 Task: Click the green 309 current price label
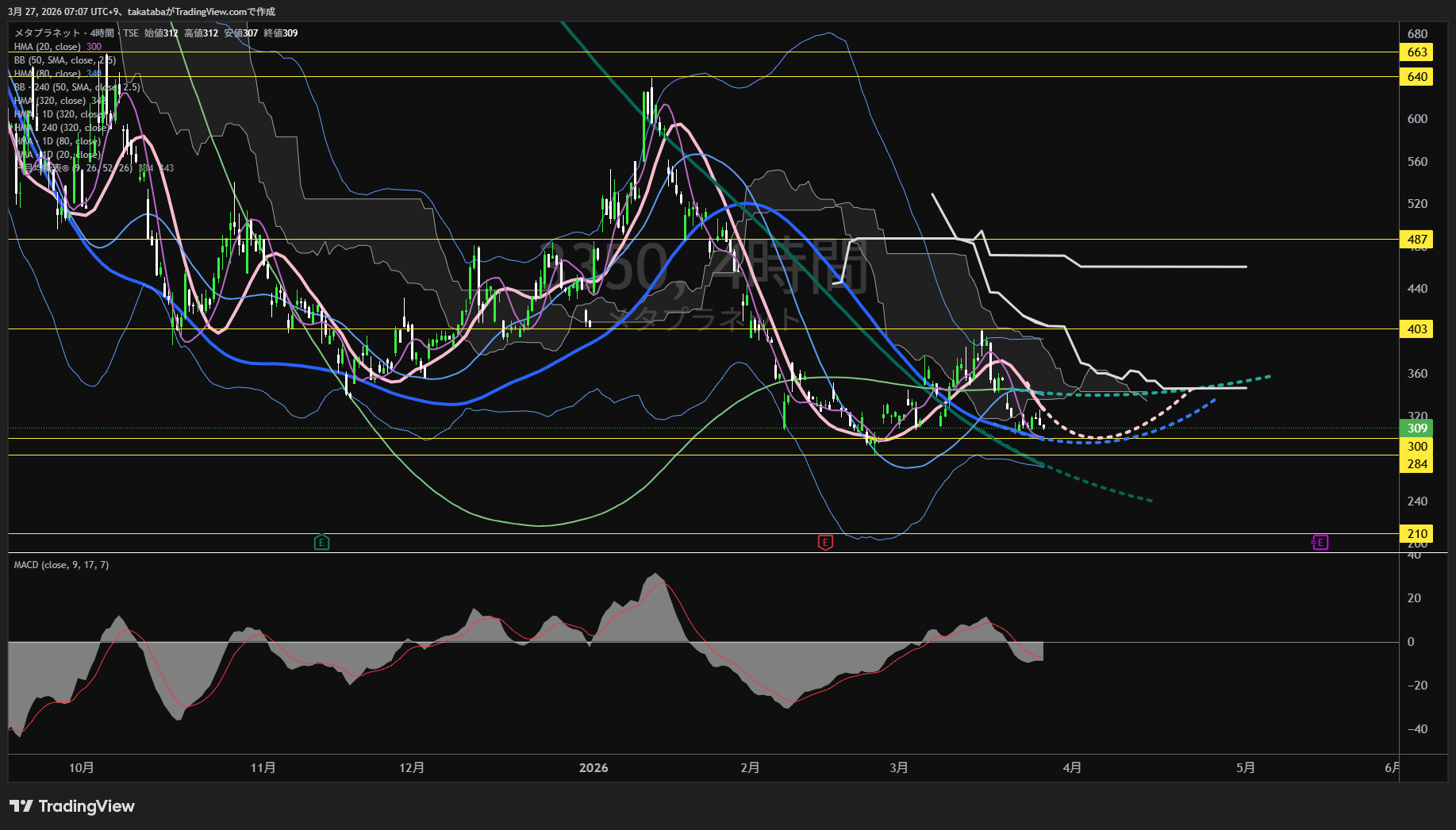[x=1417, y=428]
